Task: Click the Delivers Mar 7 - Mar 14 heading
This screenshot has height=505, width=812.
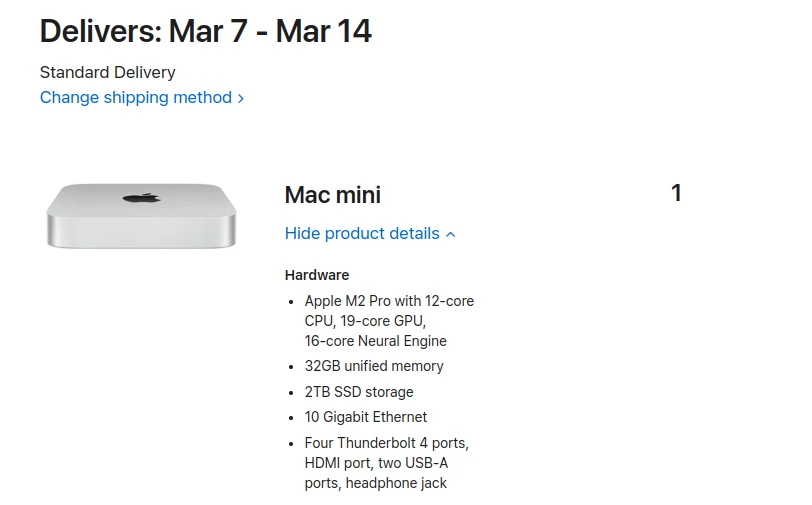Action: pyautogui.click(x=205, y=31)
